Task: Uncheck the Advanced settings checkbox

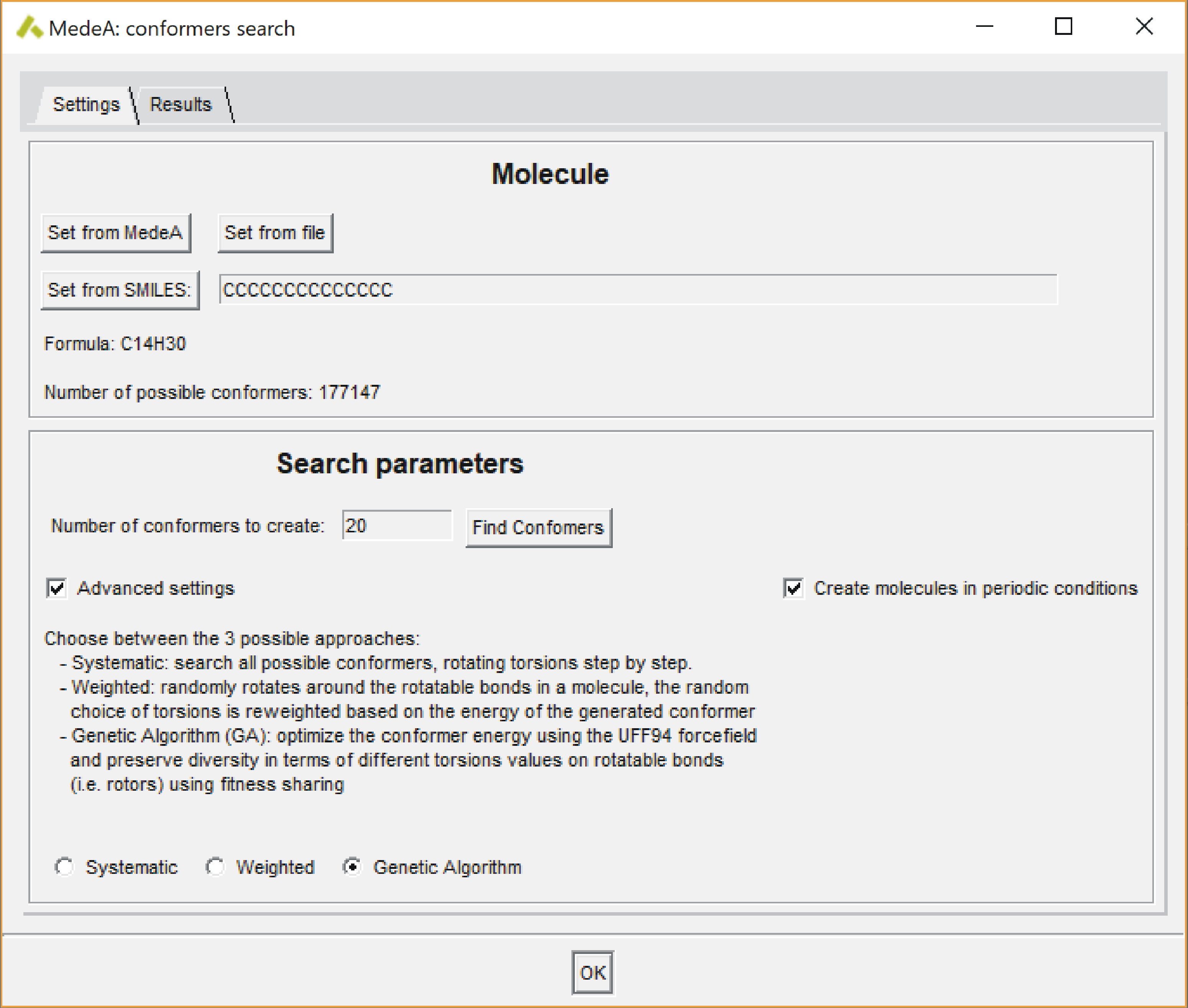Action: [x=57, y=588]
